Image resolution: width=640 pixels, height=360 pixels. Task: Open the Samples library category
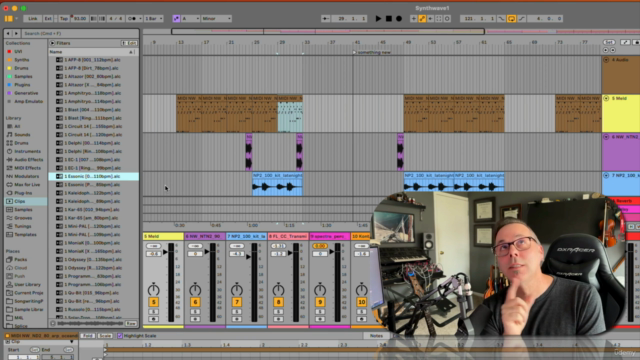click(23, 209)
